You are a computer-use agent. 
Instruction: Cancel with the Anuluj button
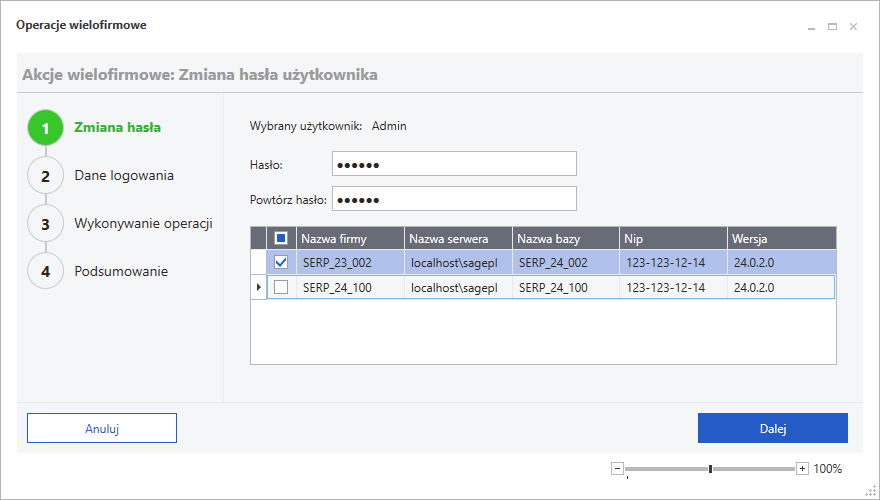(102, 428)
